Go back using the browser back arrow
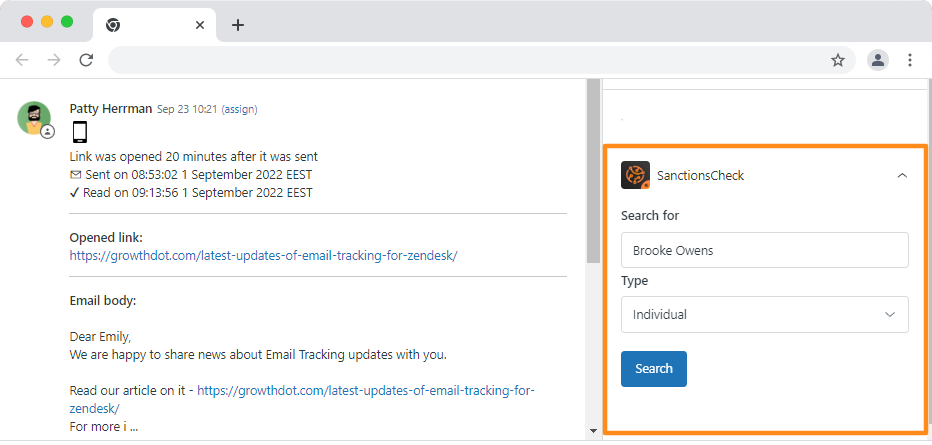 point(22,60)
